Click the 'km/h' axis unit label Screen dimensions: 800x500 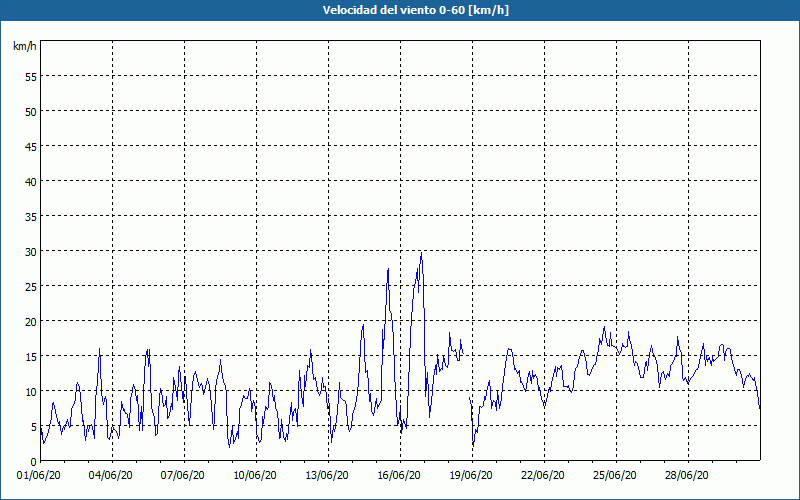tap(24, 46)
